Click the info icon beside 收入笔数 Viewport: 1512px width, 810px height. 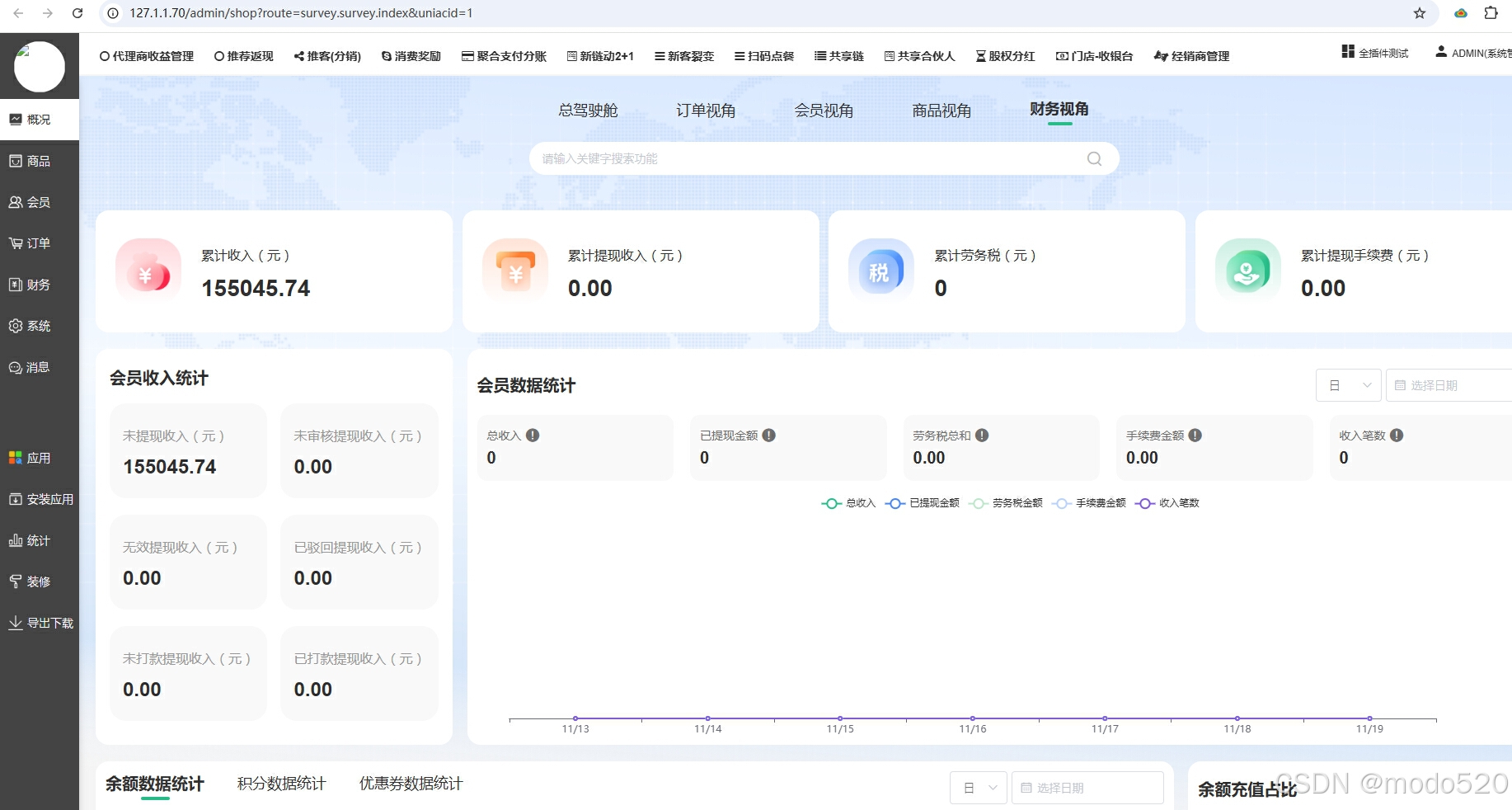coord(1397,436)
